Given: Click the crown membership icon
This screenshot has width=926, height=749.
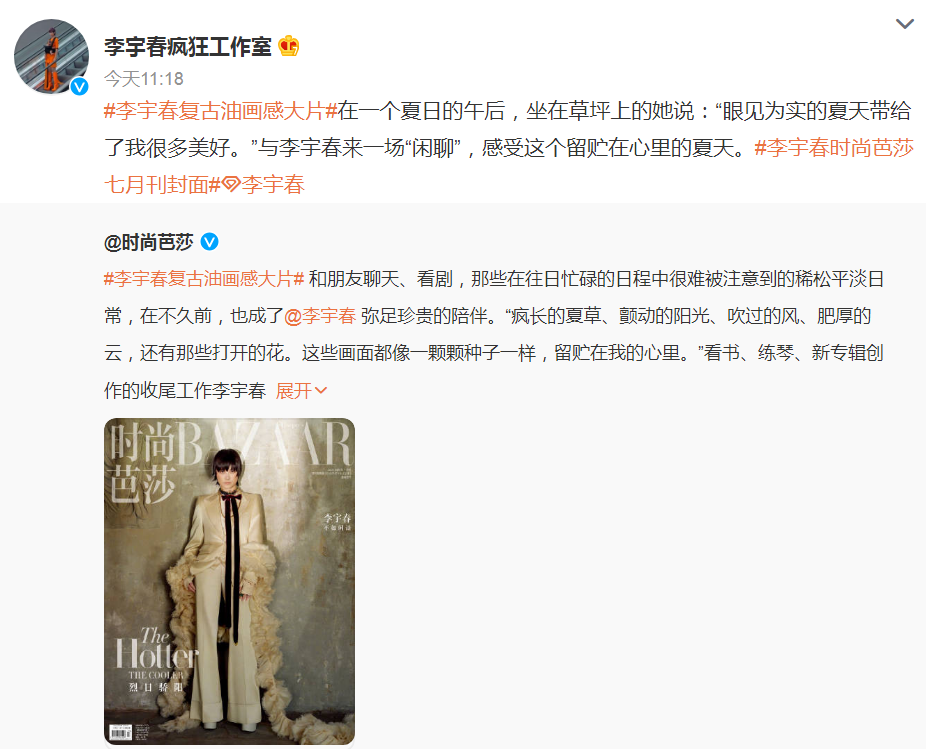Looking at the screenshot, I should click(289, 46).
